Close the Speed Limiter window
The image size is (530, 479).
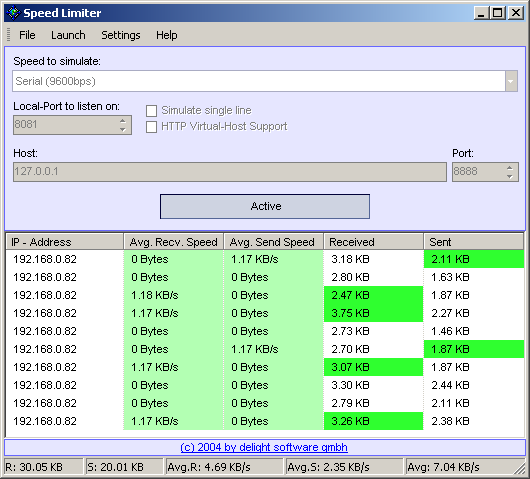(516, 13)
